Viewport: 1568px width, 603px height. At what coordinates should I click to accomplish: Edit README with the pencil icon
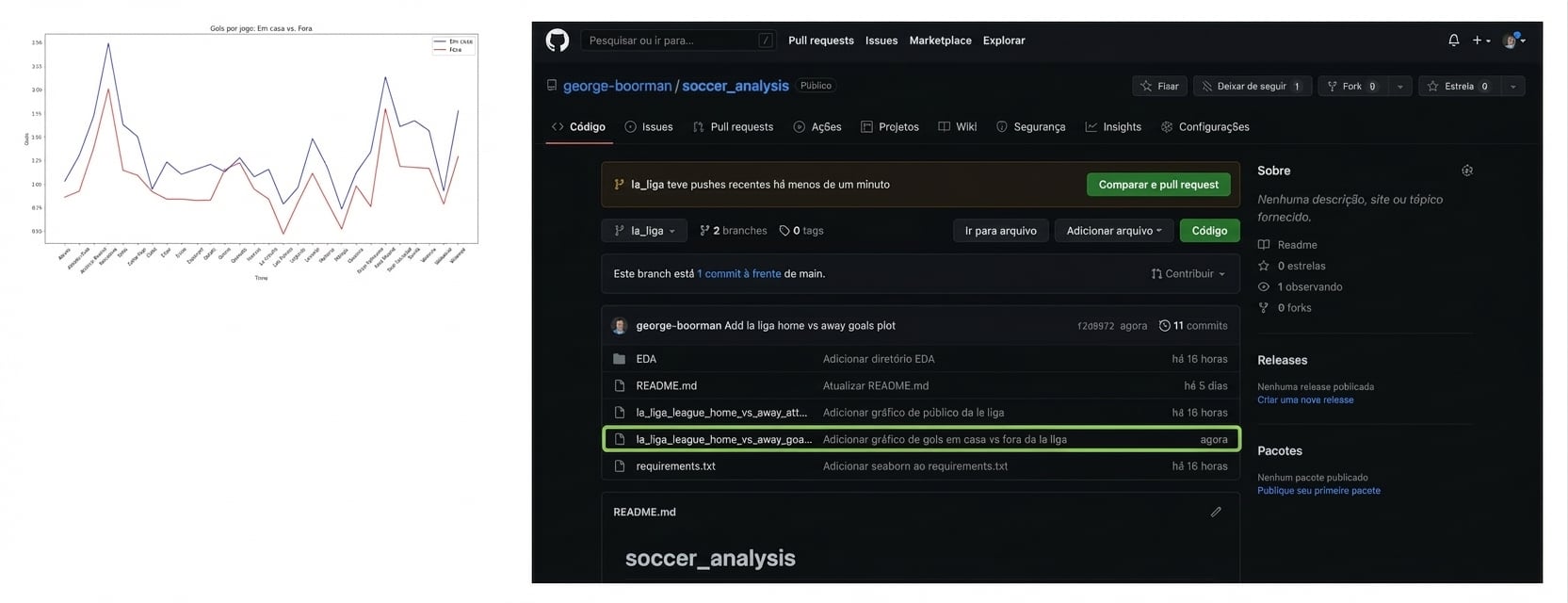(x=1216, y=512)
